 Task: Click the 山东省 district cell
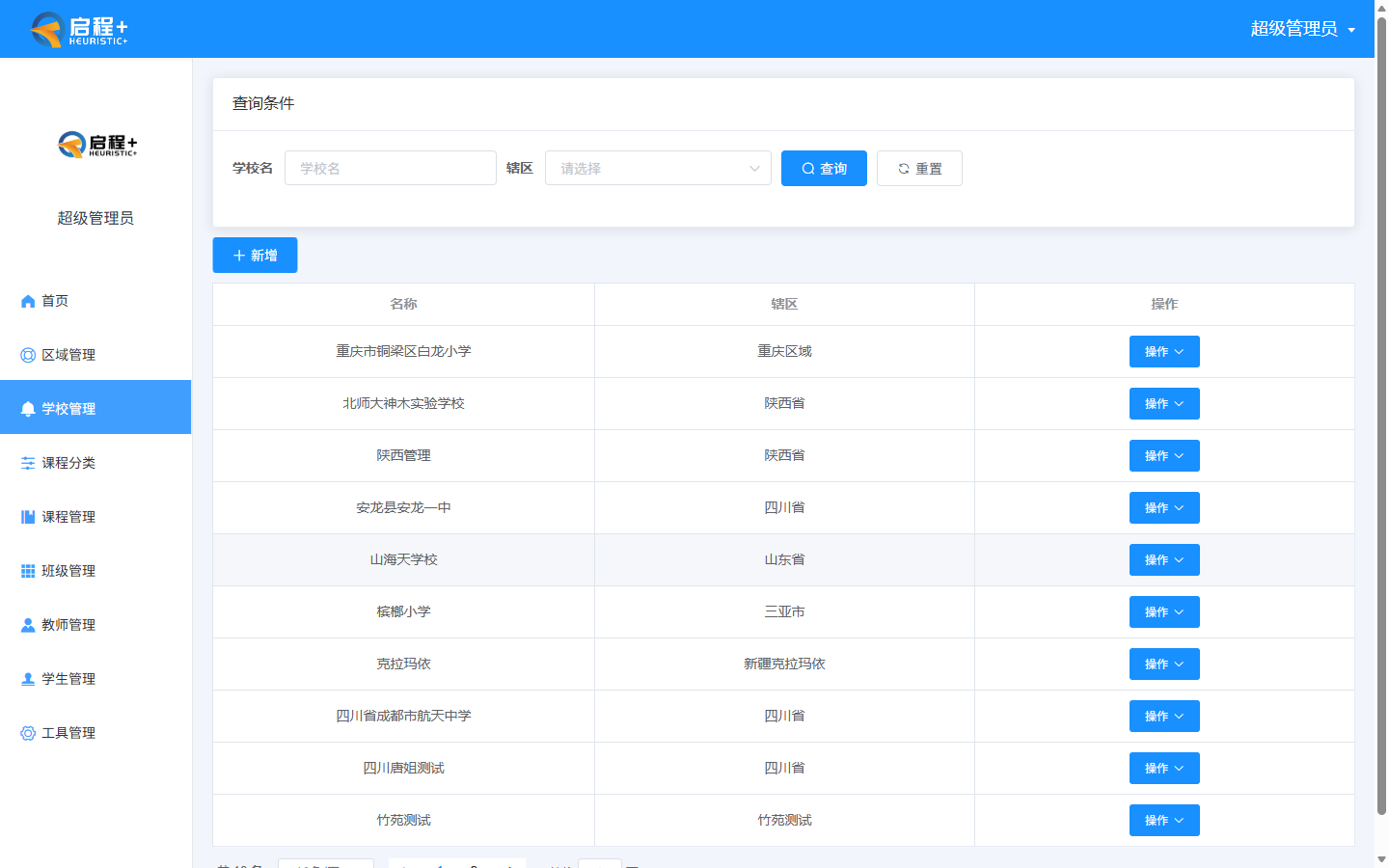pos(784,559)
